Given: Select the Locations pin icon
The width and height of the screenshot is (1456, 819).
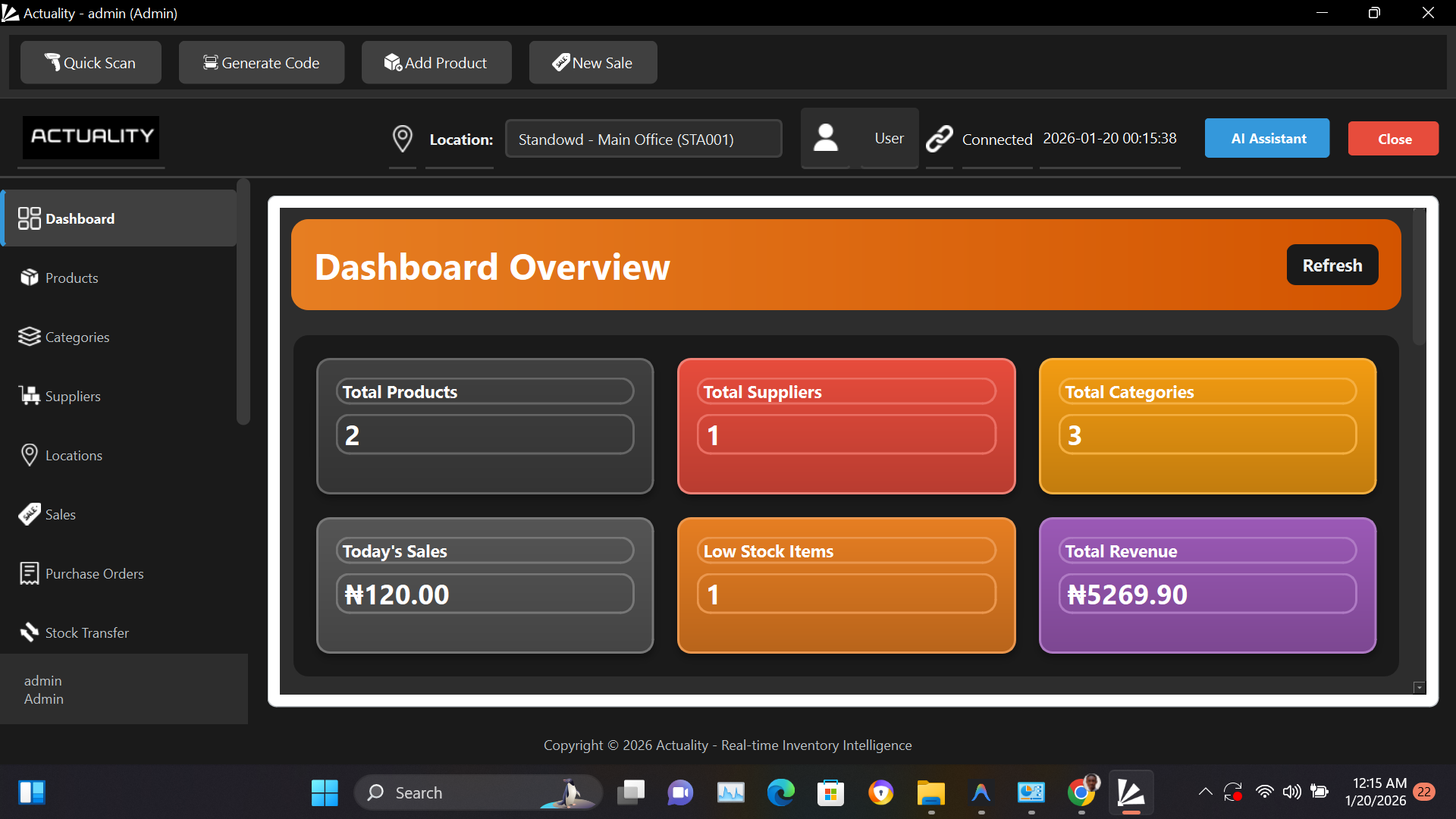Looking at the screenshot, I should coord(29,454).
